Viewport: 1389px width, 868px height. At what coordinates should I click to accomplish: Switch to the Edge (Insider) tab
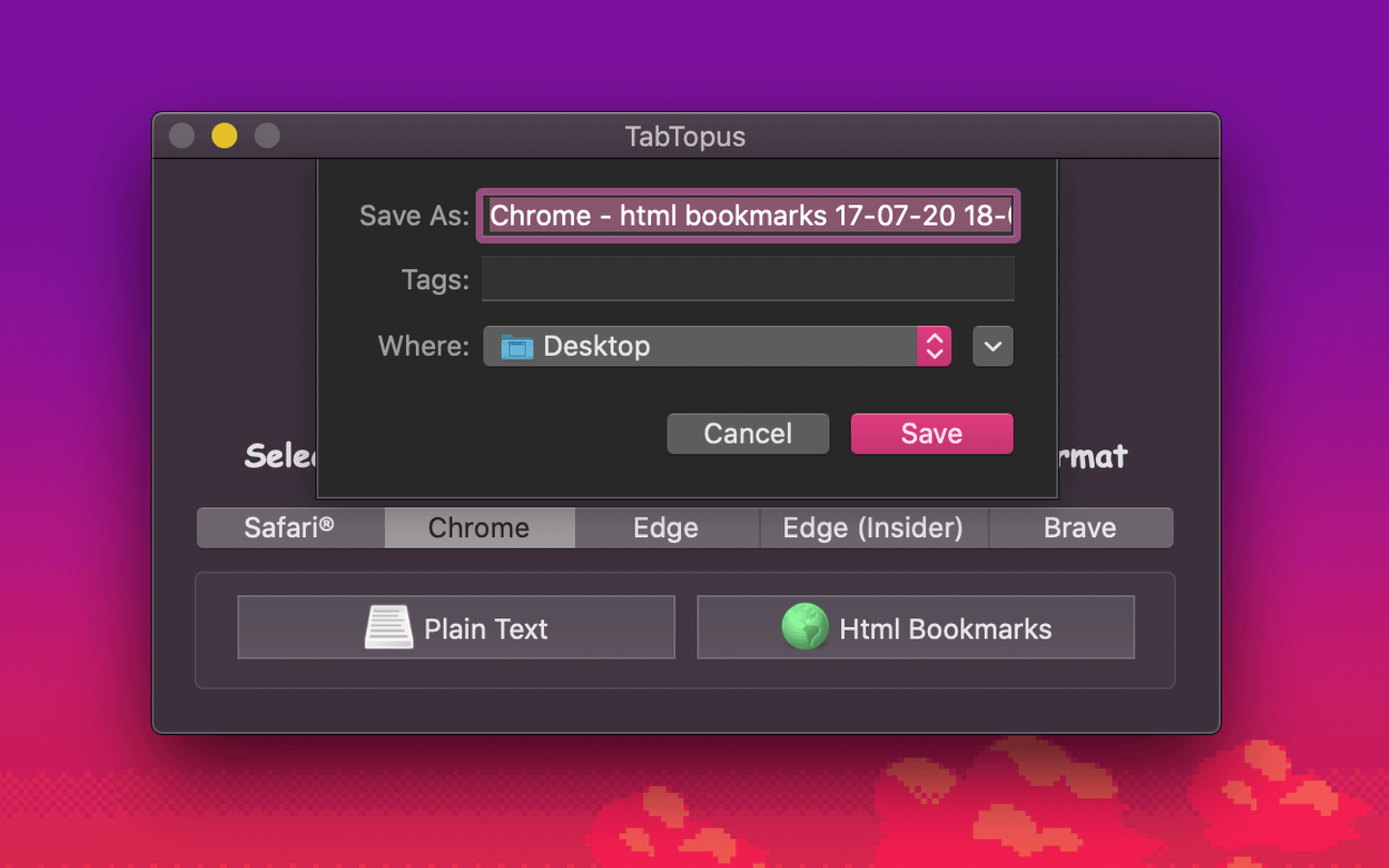pos(873,529)
